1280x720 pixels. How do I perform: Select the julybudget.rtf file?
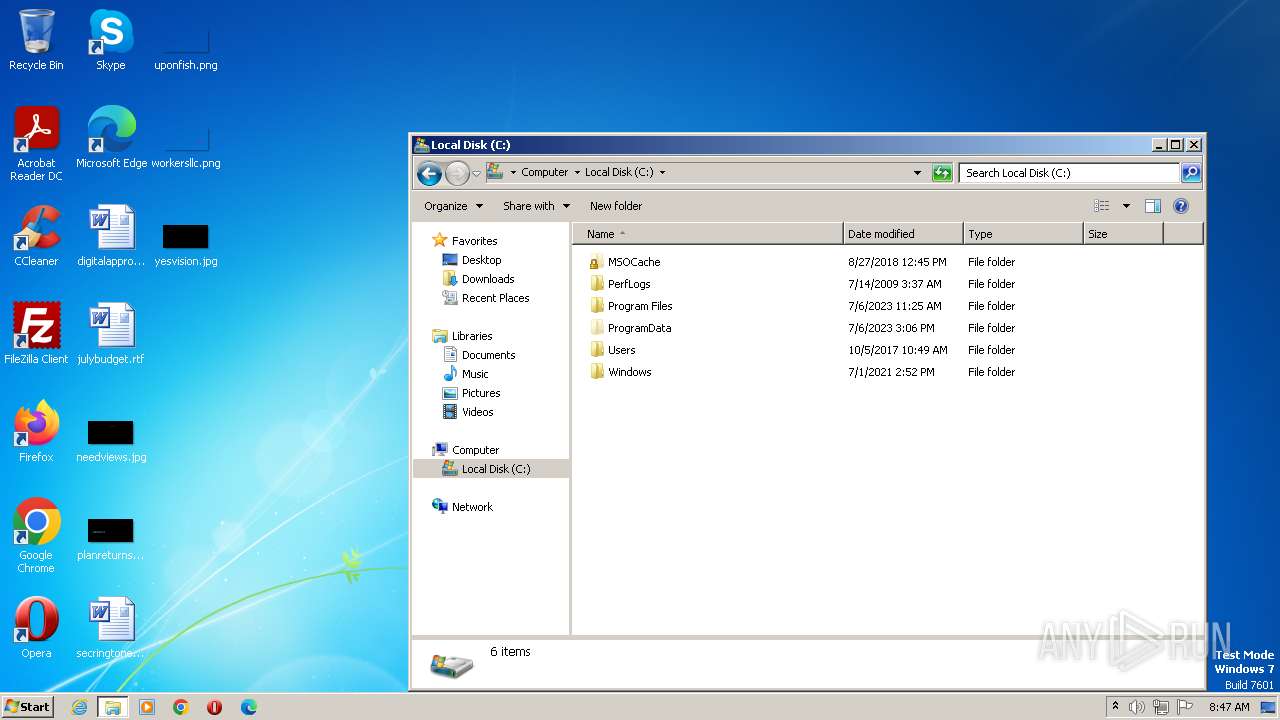(x=111, y=334)
